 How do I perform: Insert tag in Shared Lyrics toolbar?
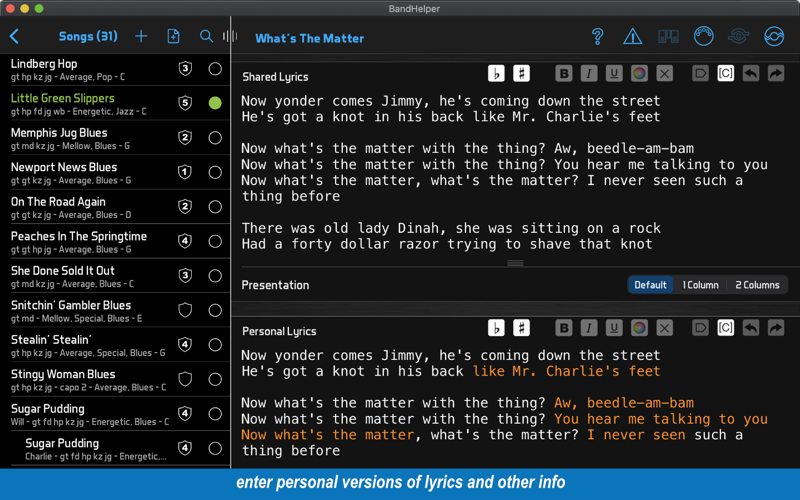click(x=701, y=73)
